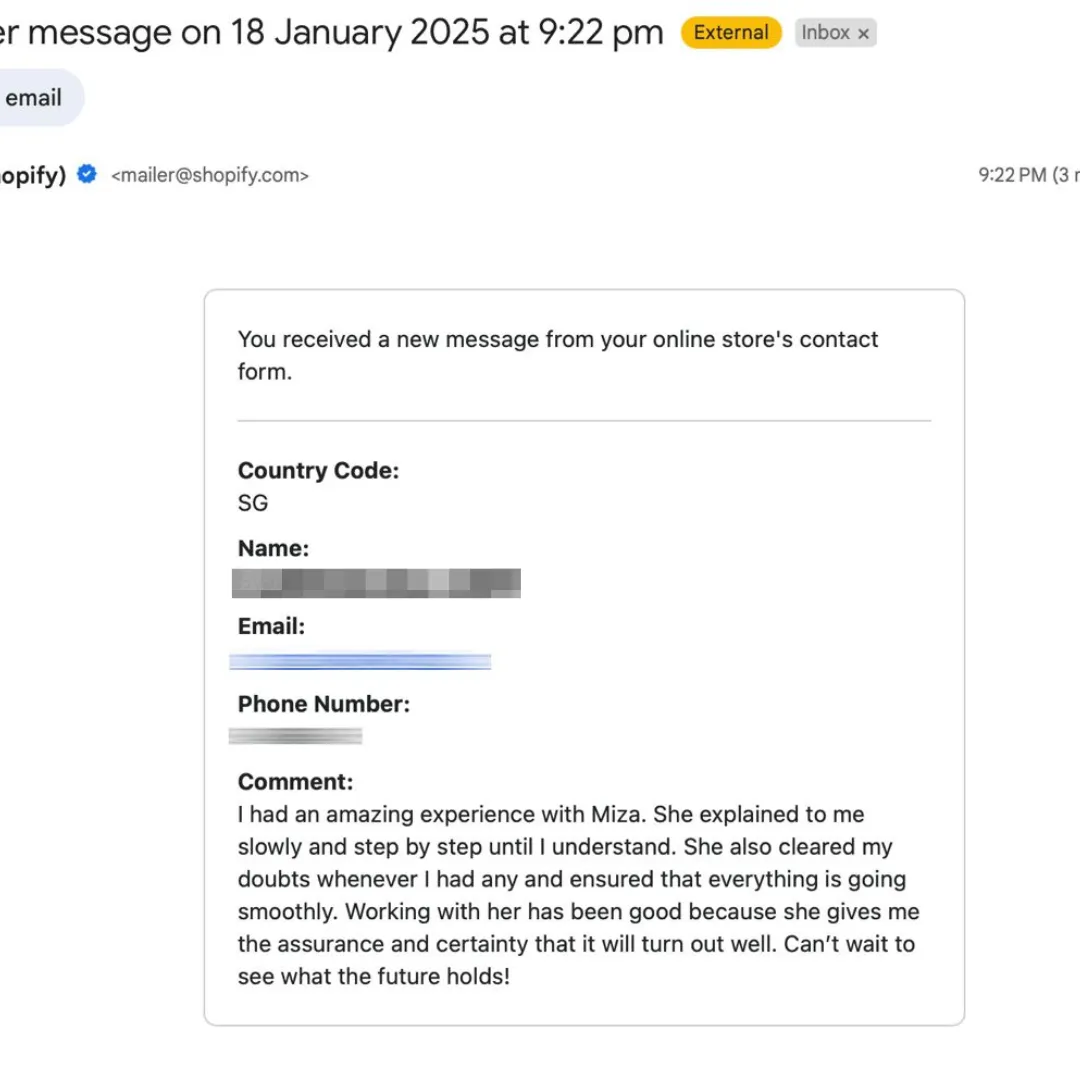This screenshot has width=1080, height=1080.
Task: Click the mailer@shopify.com sender address
Action: click(x=209, y=176)
